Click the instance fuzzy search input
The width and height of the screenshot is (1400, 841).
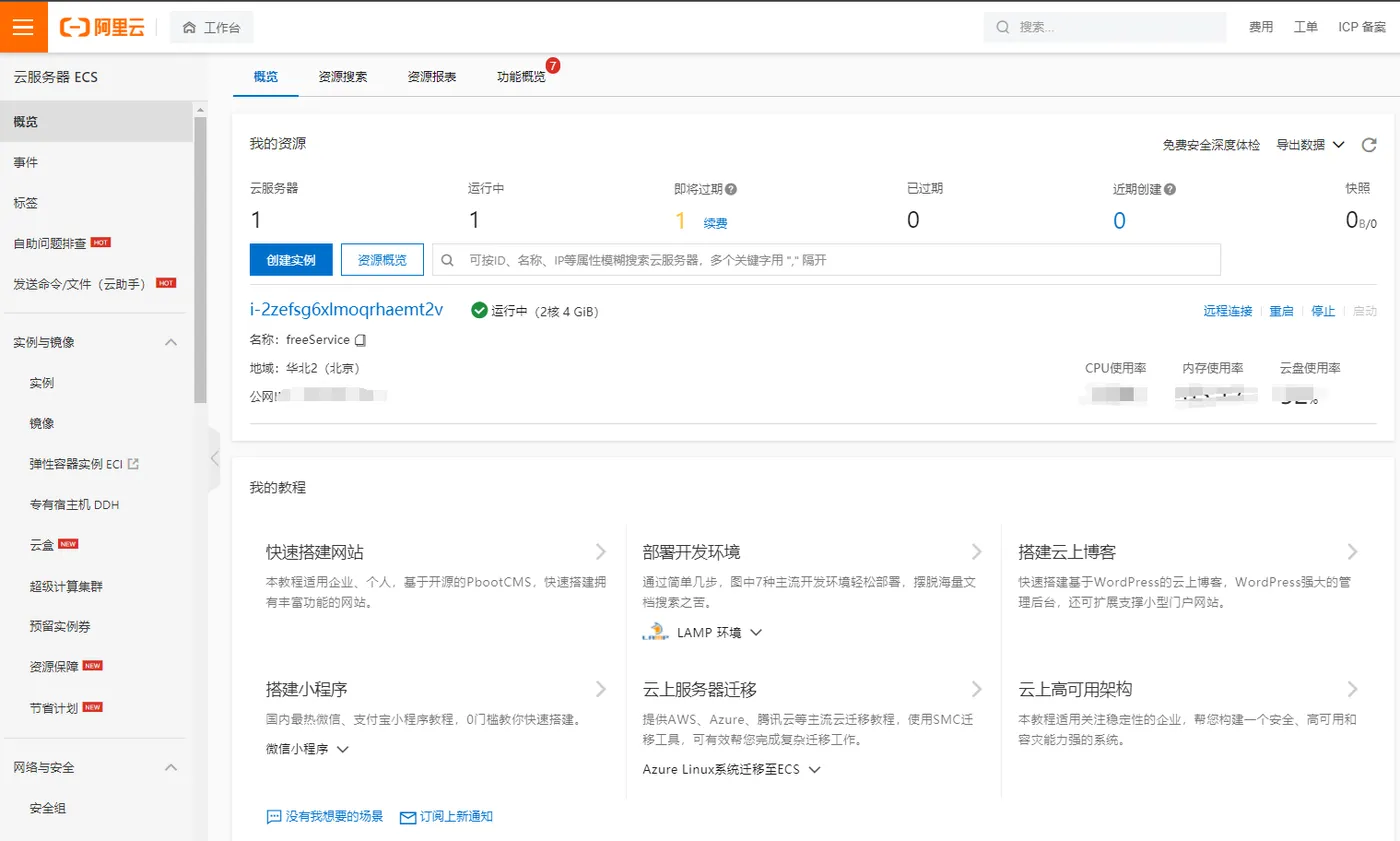pyautogui.click(x=826, y=260)
